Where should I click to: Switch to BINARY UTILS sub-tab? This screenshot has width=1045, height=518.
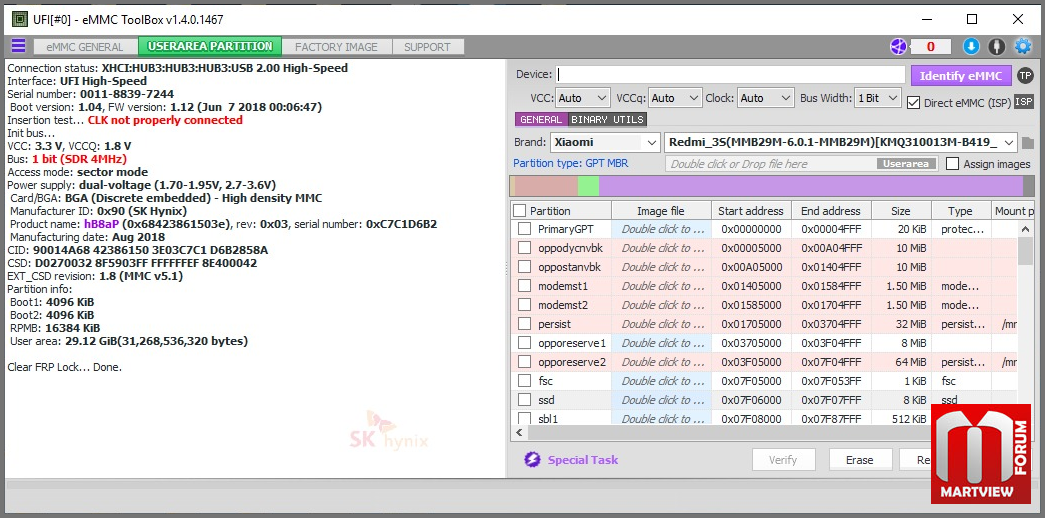(607, 119)
